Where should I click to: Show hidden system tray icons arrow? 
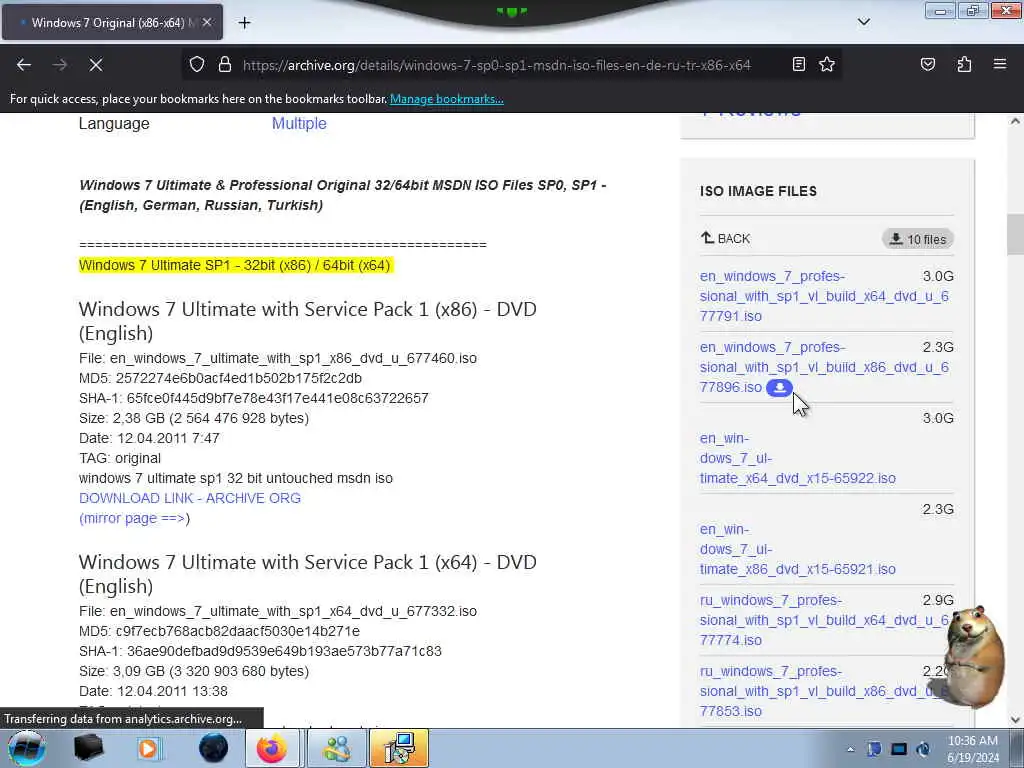click(850, 749)
